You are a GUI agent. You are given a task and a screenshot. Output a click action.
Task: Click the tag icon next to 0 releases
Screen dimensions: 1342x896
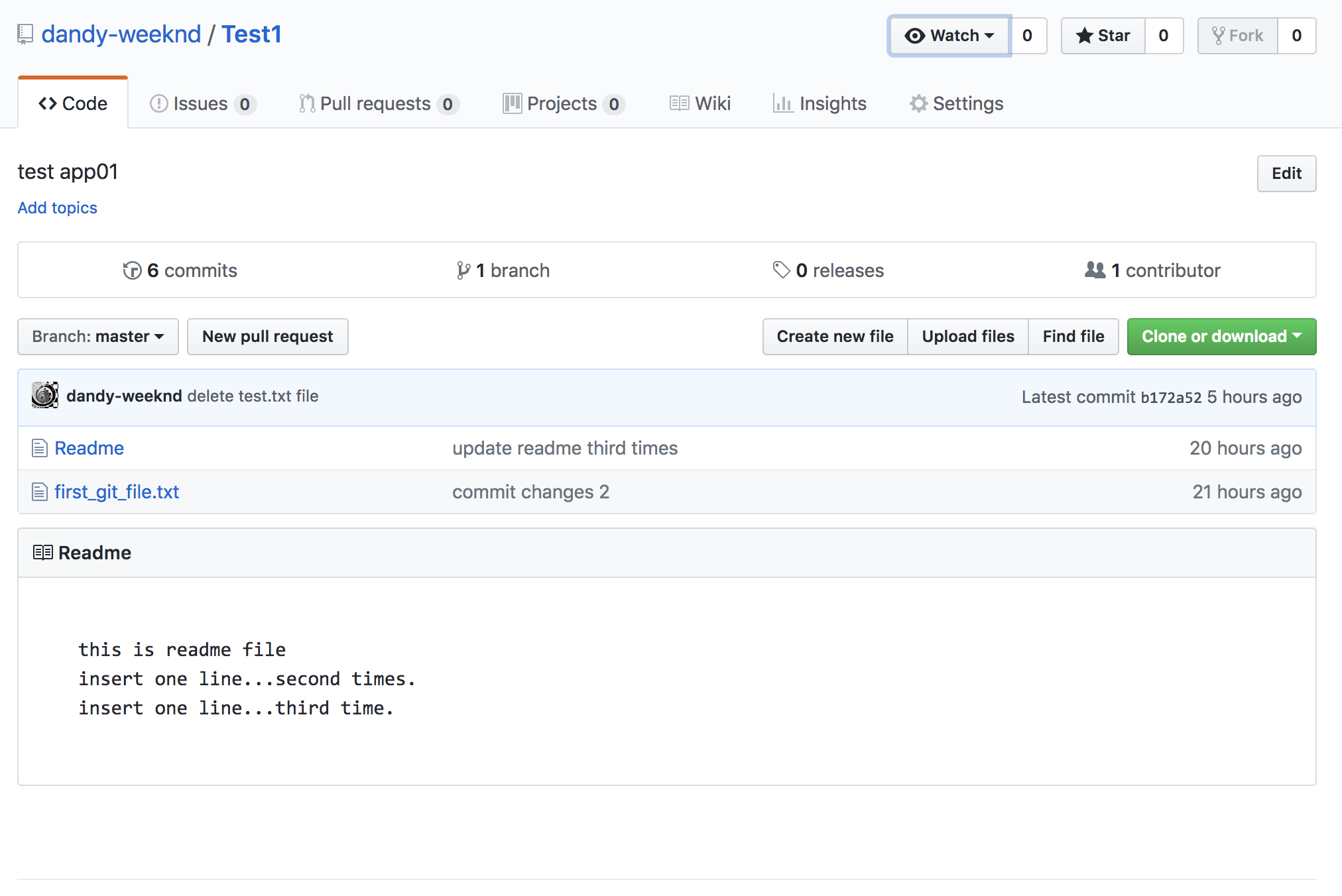point(781,270)
